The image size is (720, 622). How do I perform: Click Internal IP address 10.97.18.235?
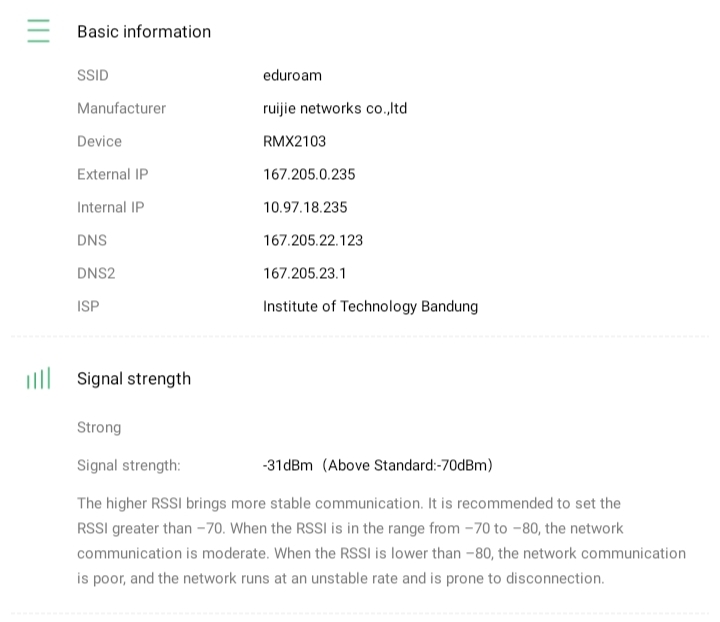[305, 208]
